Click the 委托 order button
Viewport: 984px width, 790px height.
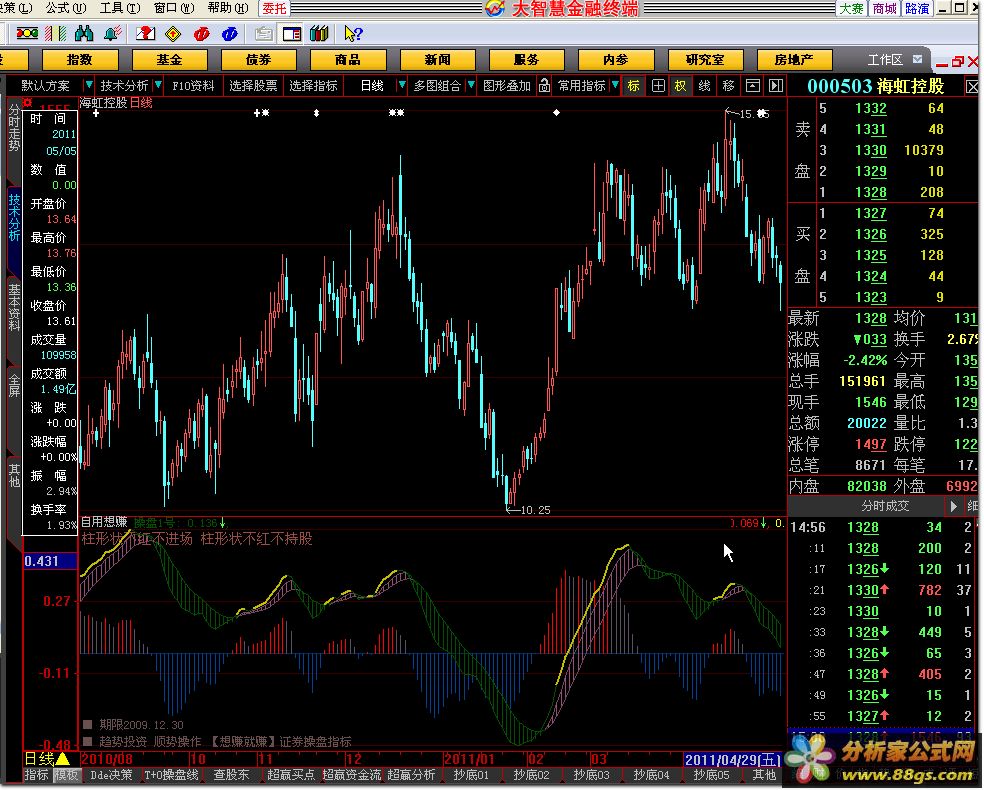click(x=274, y=8)
